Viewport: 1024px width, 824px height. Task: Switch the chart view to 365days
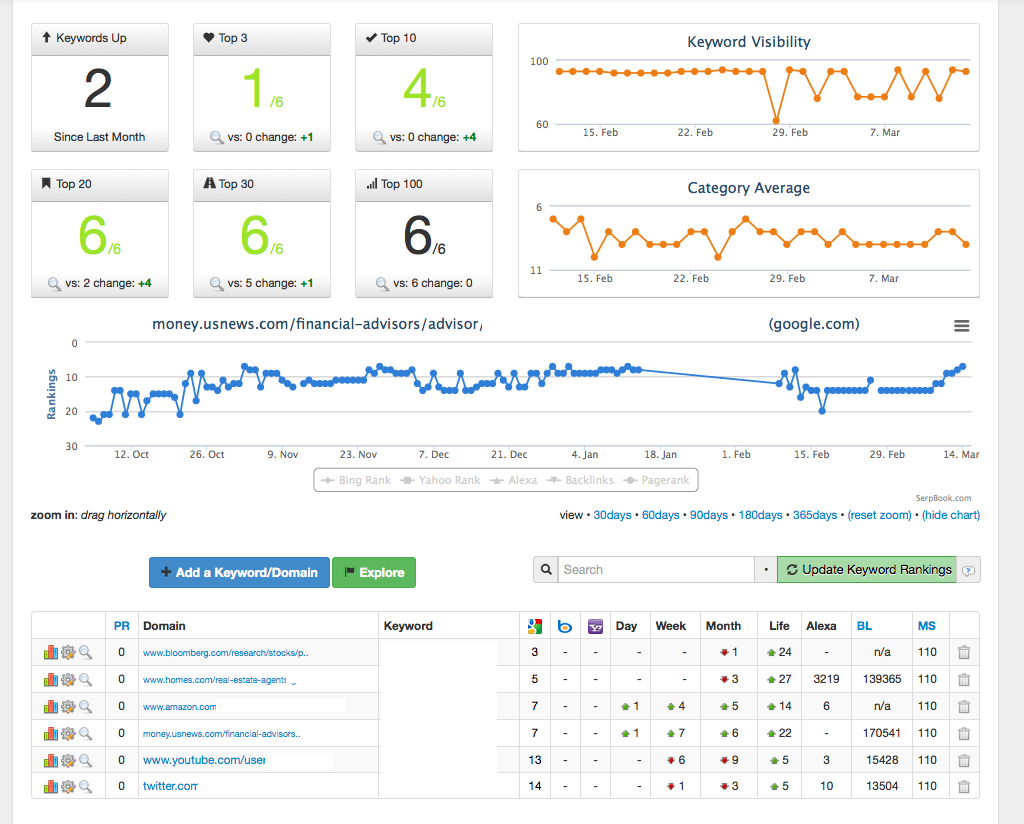(814, 515)
